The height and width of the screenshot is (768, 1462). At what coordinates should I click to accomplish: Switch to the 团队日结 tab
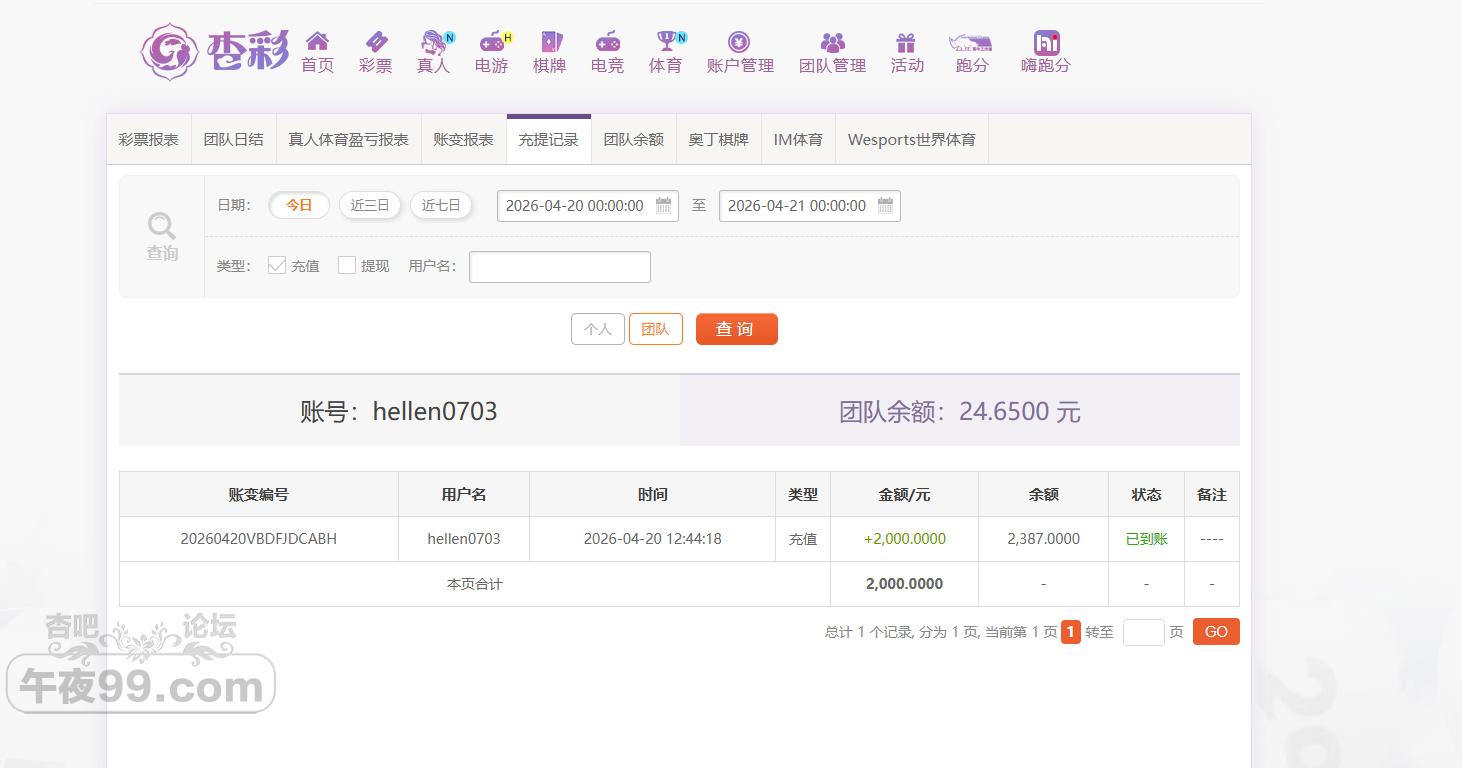pos(234,140)
